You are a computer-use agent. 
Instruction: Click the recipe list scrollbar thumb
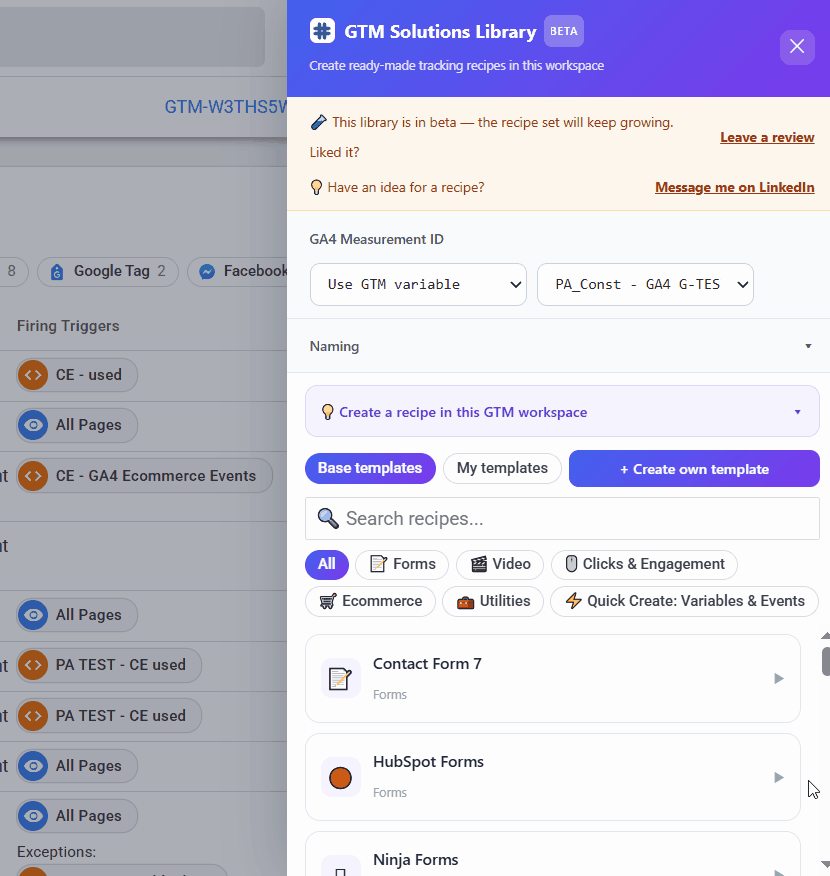[826, 662]
